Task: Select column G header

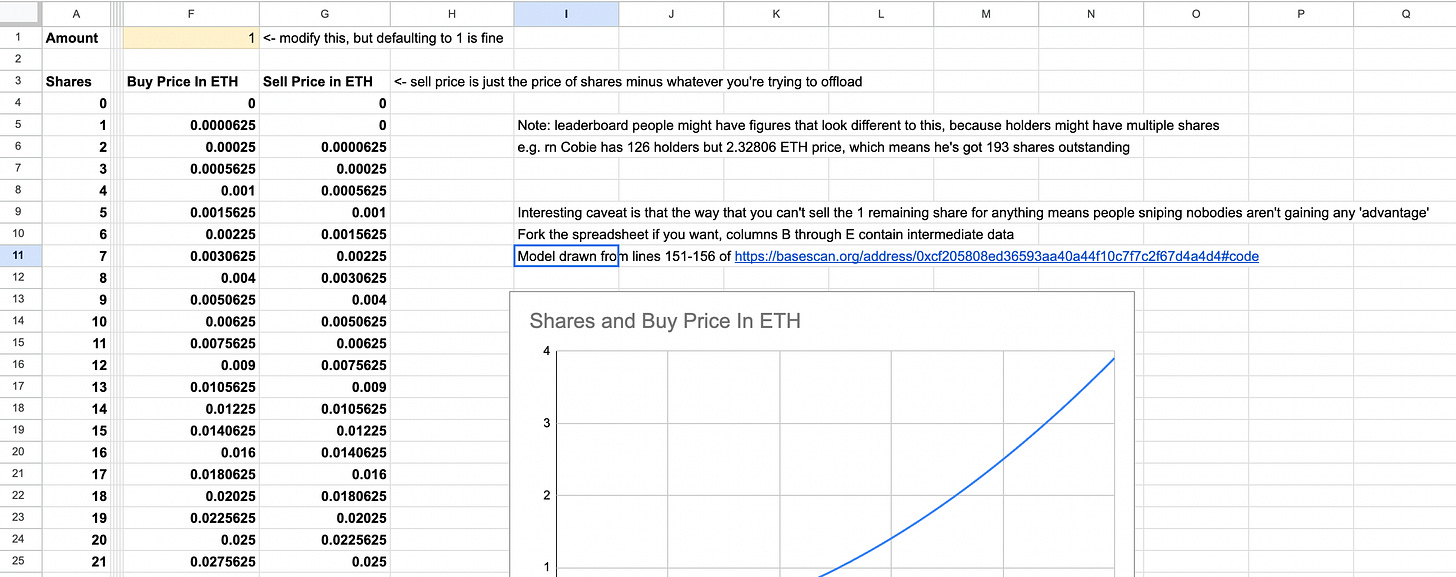Action: 325,13
